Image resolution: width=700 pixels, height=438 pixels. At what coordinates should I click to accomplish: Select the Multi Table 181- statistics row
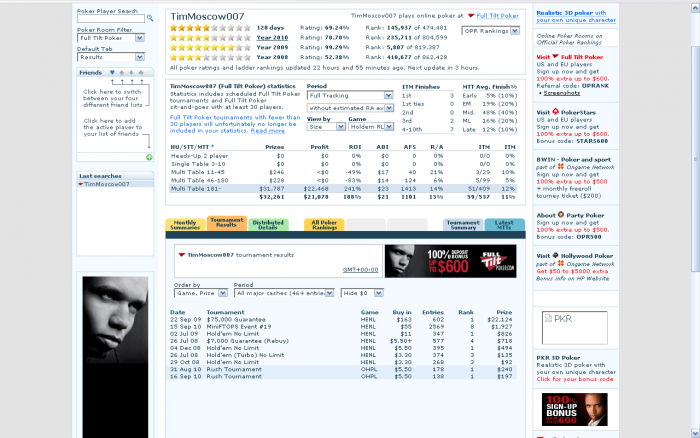pyautogui.click(x=343, y=188)
